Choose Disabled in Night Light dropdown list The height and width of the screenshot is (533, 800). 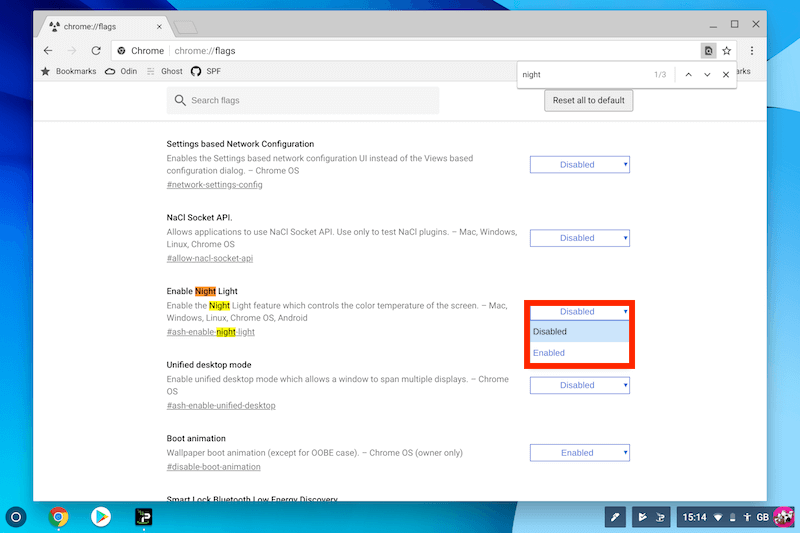pyautogui.click(x=580, y=332)
